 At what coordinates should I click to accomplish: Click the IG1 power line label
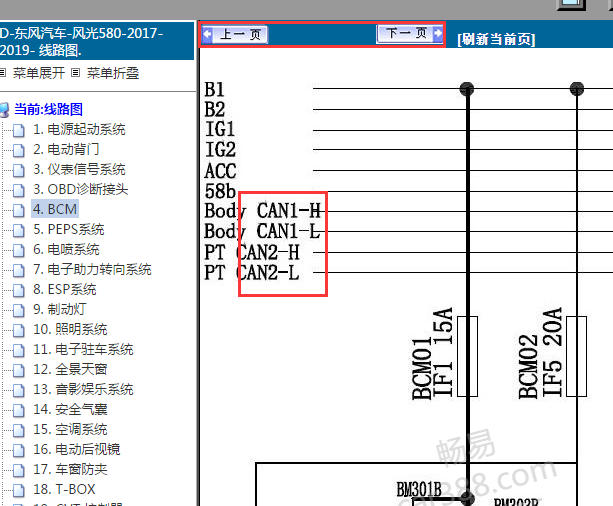point(220,129)
